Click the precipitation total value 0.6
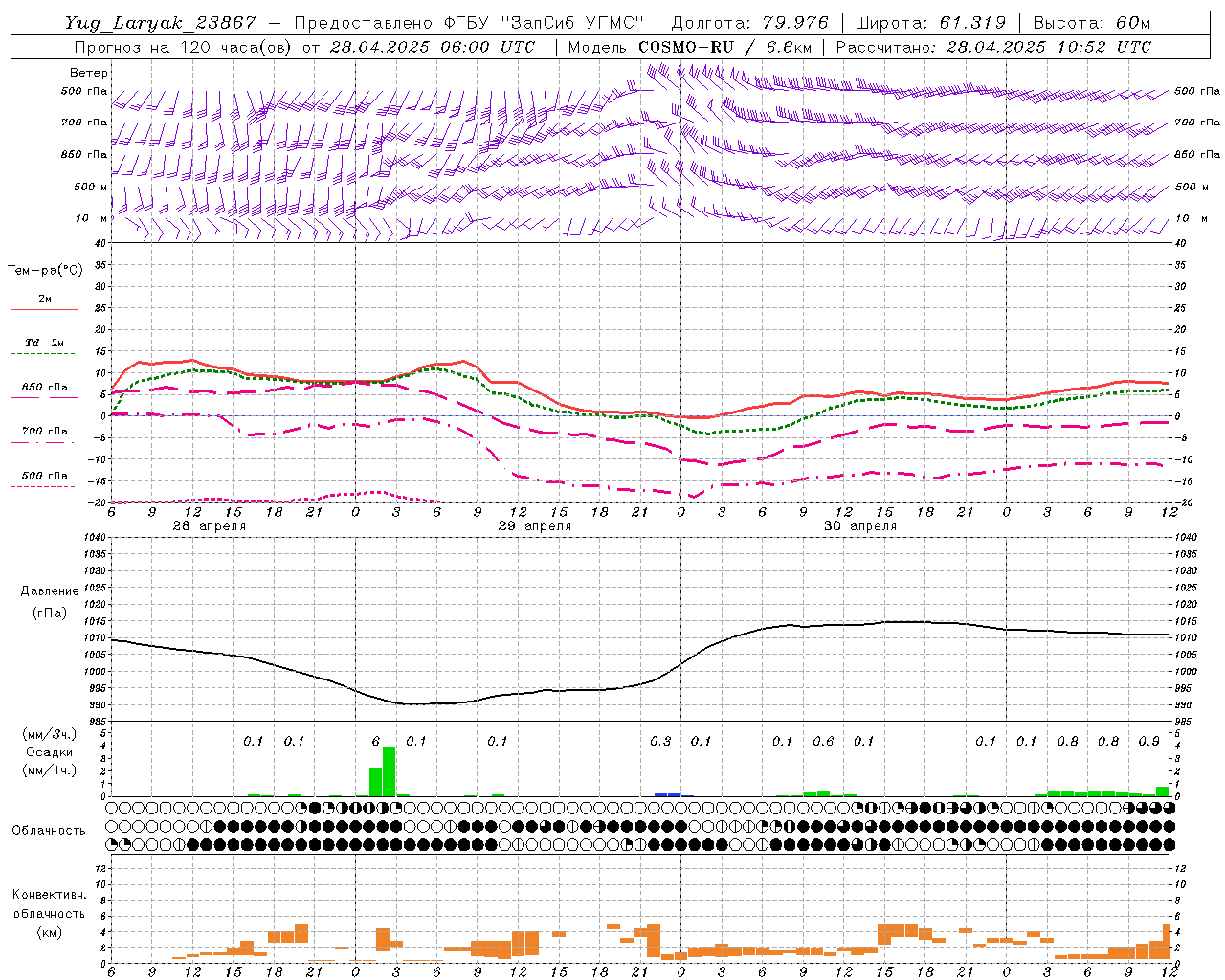Viewport: 1225px width, 980px height. coord(823,742)
